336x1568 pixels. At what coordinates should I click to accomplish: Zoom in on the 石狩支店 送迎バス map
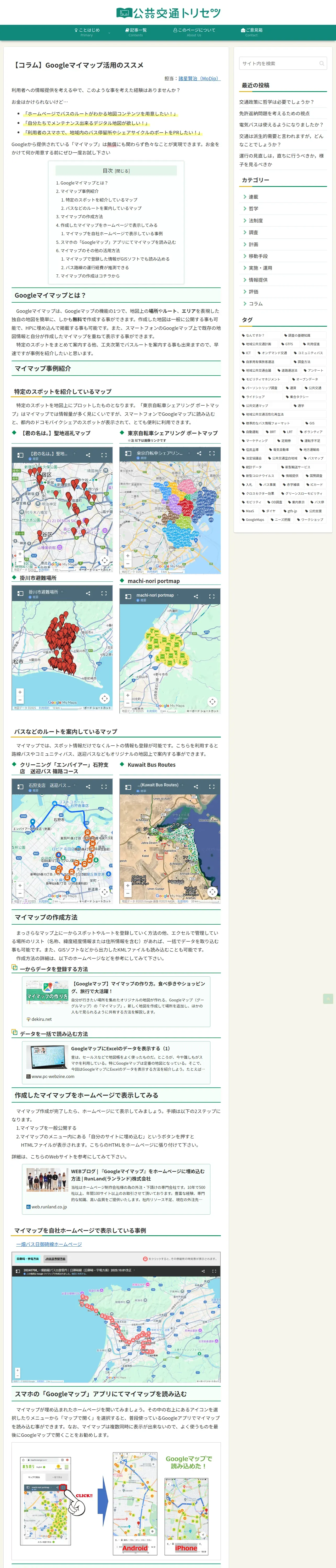pyautogui.click(x=20, y=886)
